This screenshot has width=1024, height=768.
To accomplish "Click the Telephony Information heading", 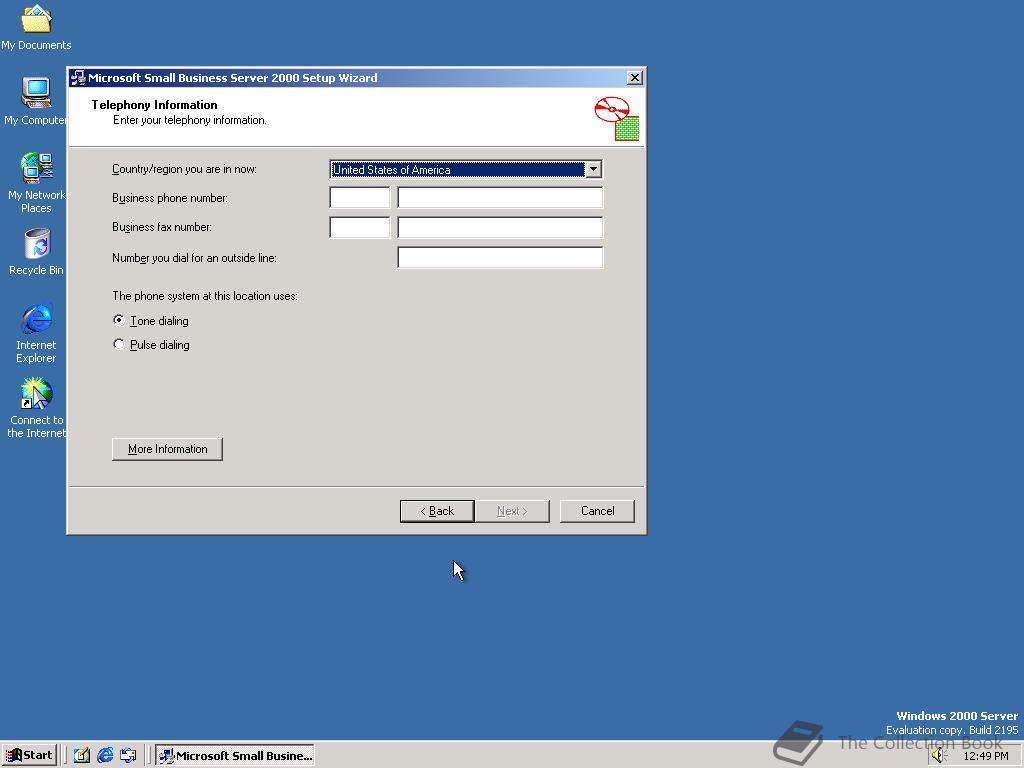I will click(x=154, y=104).
